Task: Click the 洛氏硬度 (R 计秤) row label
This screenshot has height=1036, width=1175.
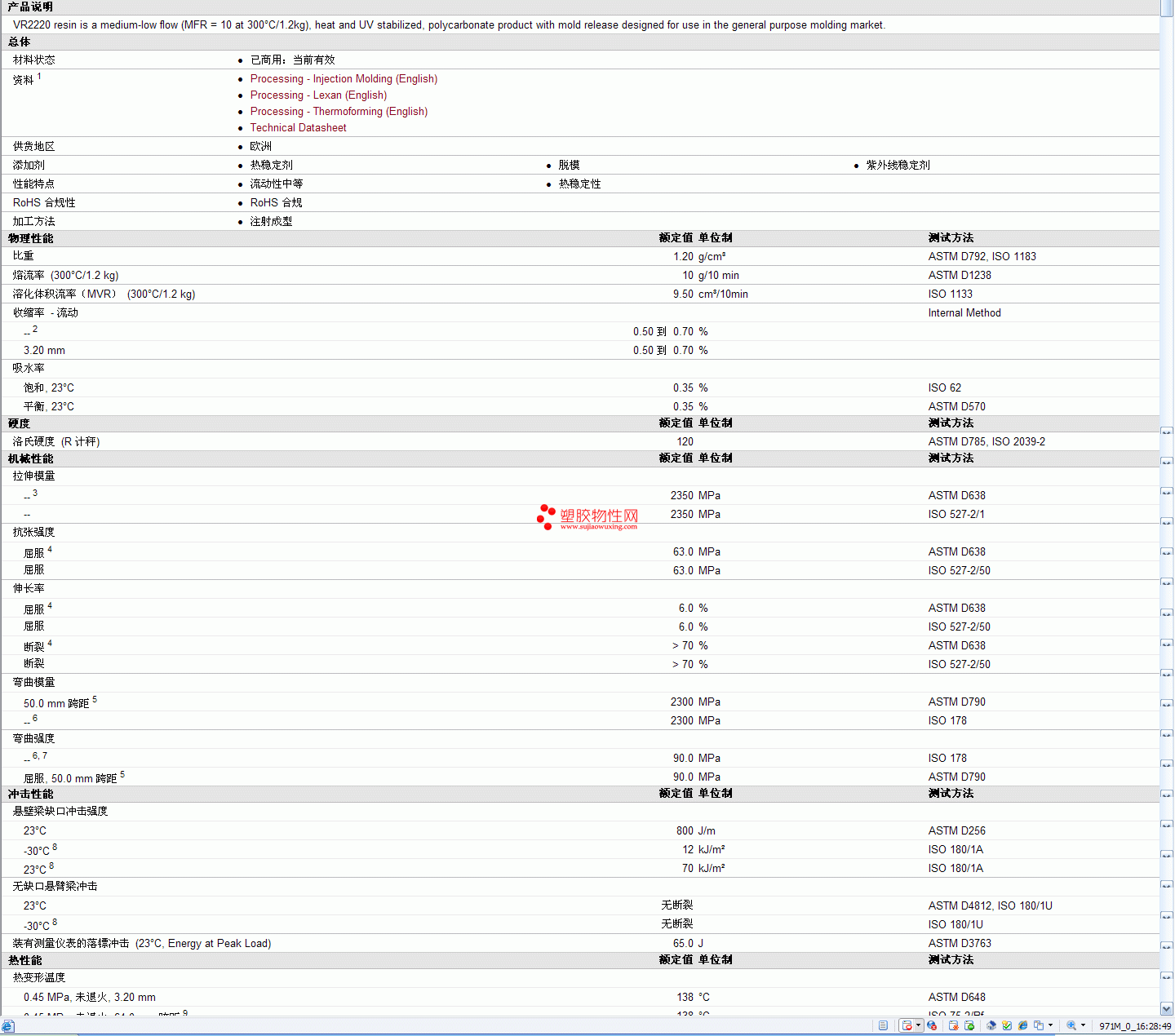Action: [x=56, y=442]
